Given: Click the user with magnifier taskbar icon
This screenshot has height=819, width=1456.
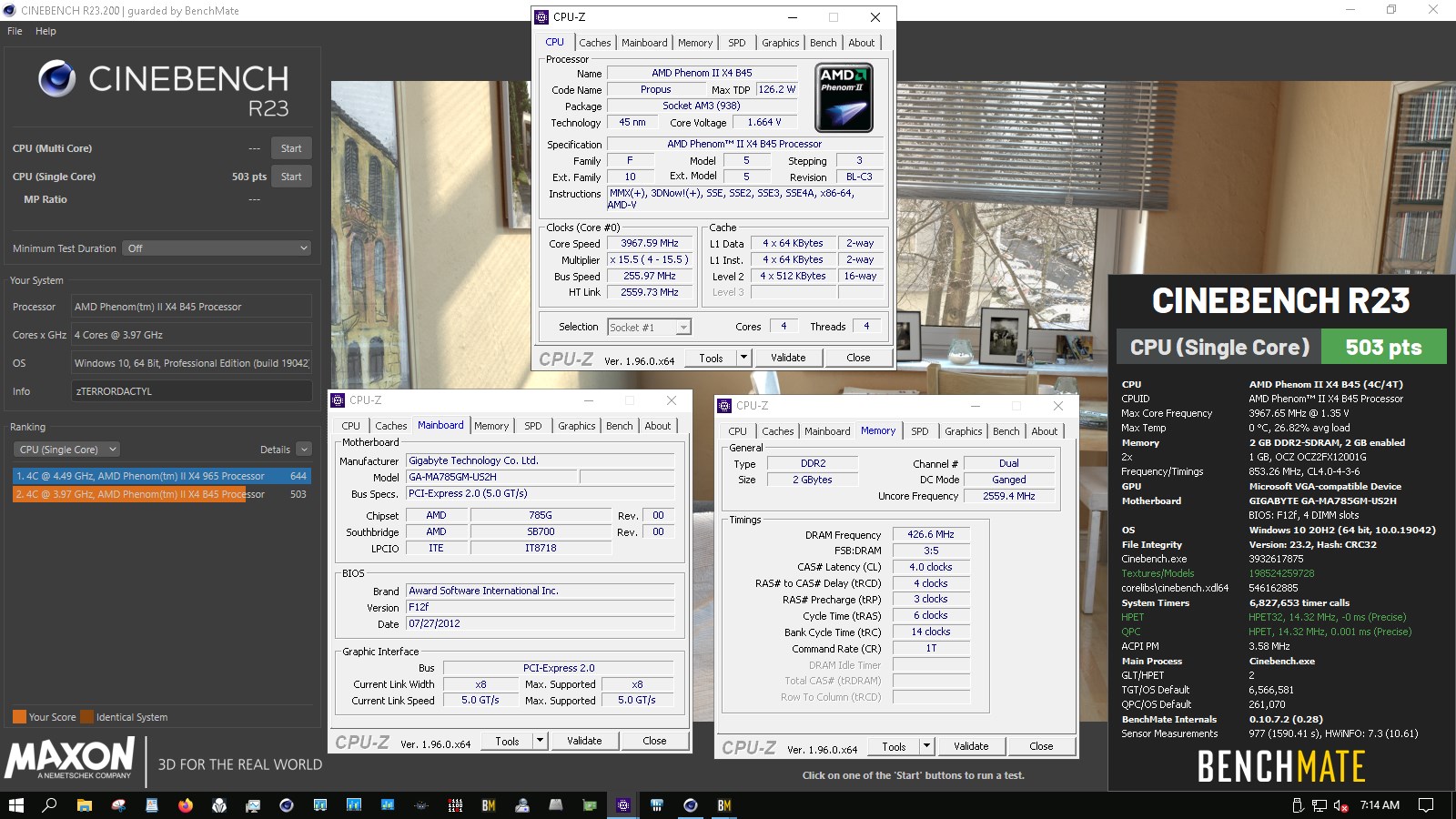Looking at the screenshot, I should pyautogui.click(x=522, y=805).
